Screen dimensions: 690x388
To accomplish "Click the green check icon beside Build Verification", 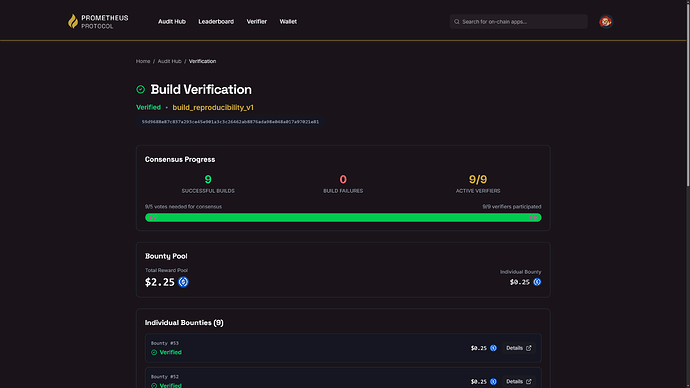I will (140, 89).
